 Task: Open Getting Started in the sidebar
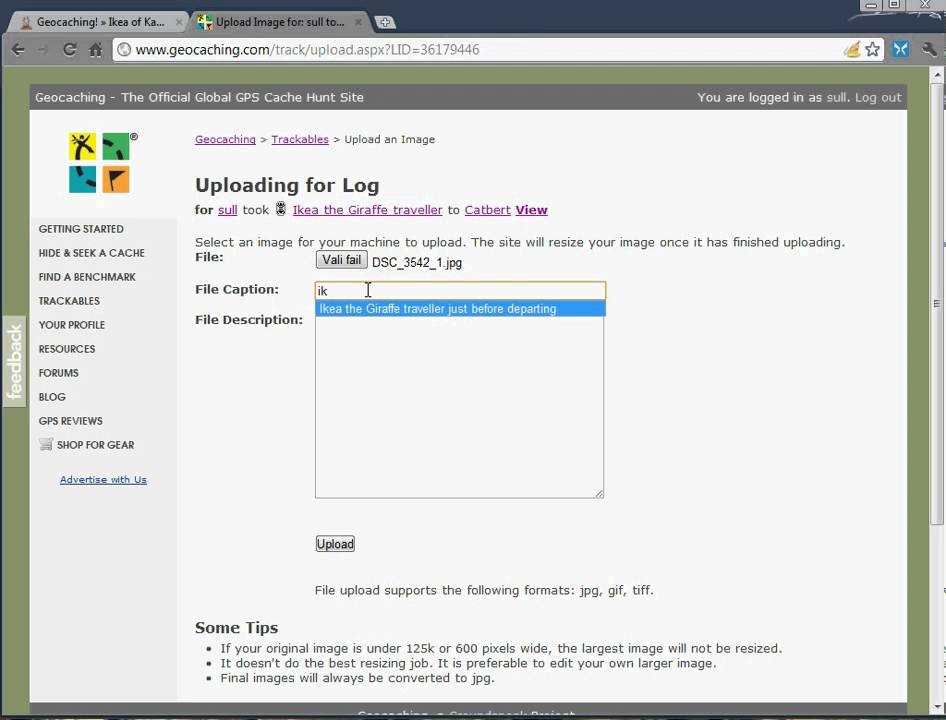pyautogui.click(x=81, y=229)
